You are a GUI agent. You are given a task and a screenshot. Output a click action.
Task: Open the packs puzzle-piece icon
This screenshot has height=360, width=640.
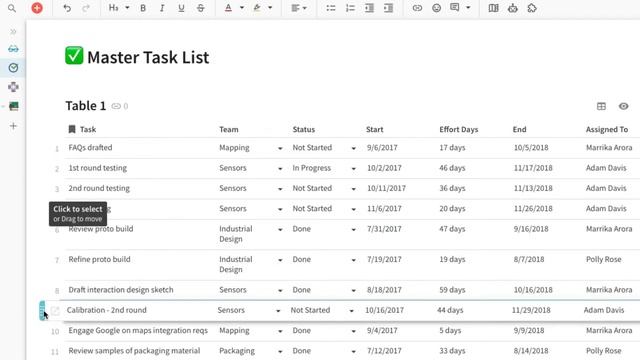point(532,8)
